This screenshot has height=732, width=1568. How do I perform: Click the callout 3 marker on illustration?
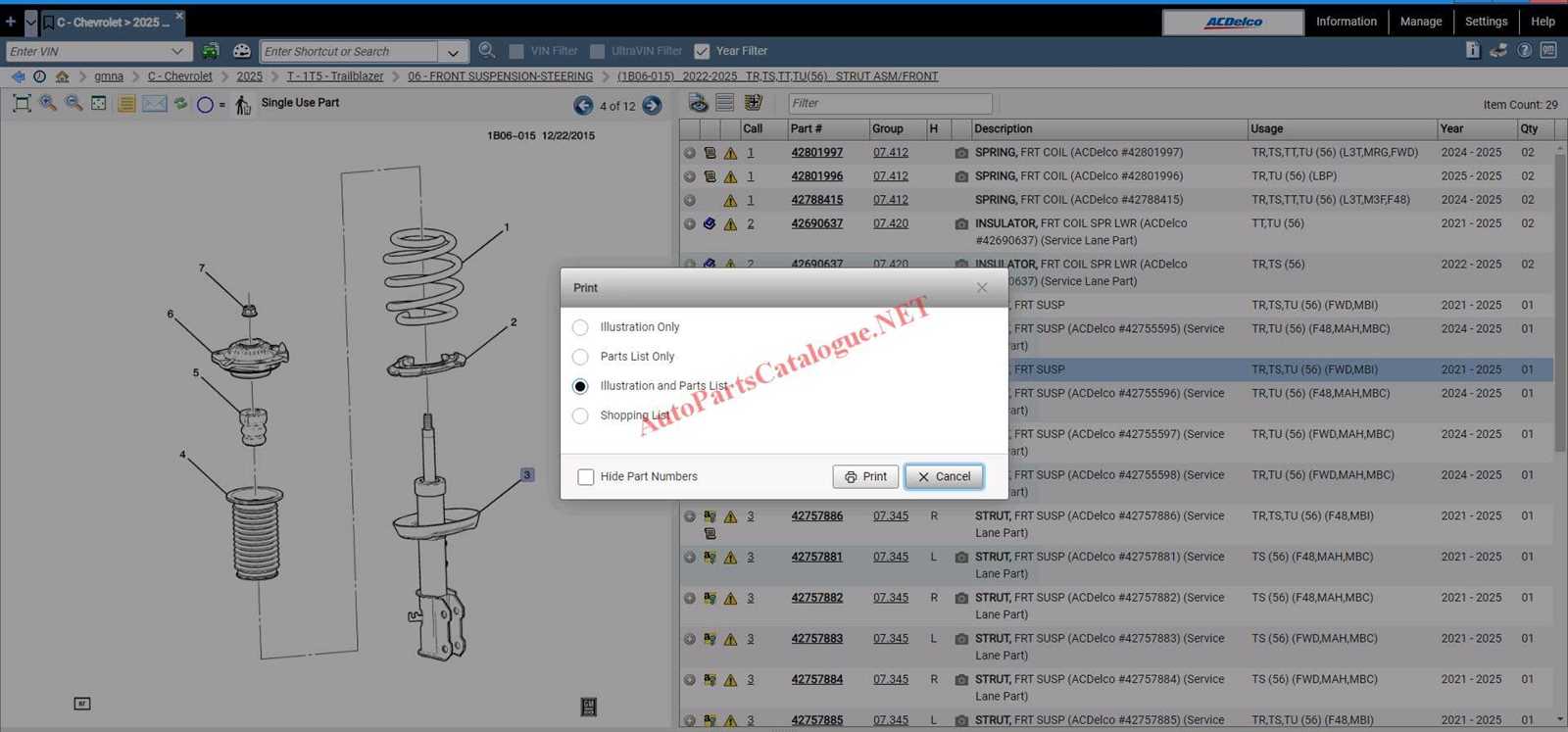[527, 475]
